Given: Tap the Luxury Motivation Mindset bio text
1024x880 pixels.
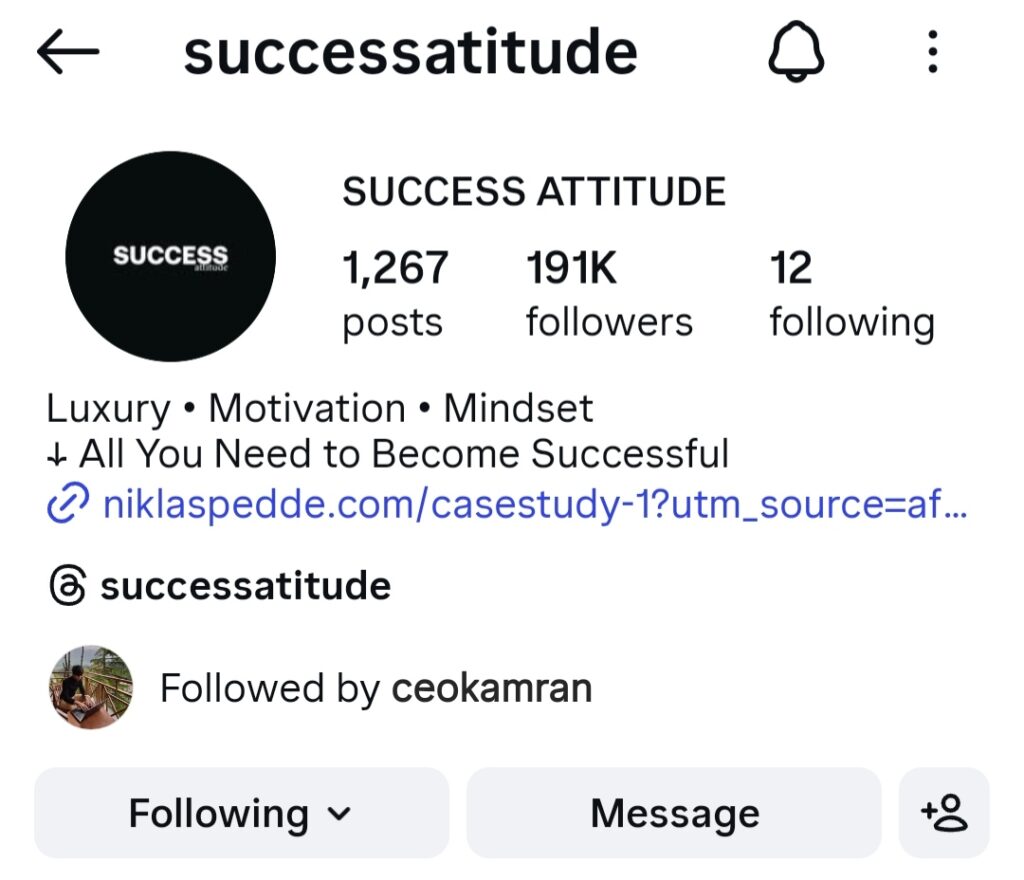Looking at the screenshot, I should 320,408.
